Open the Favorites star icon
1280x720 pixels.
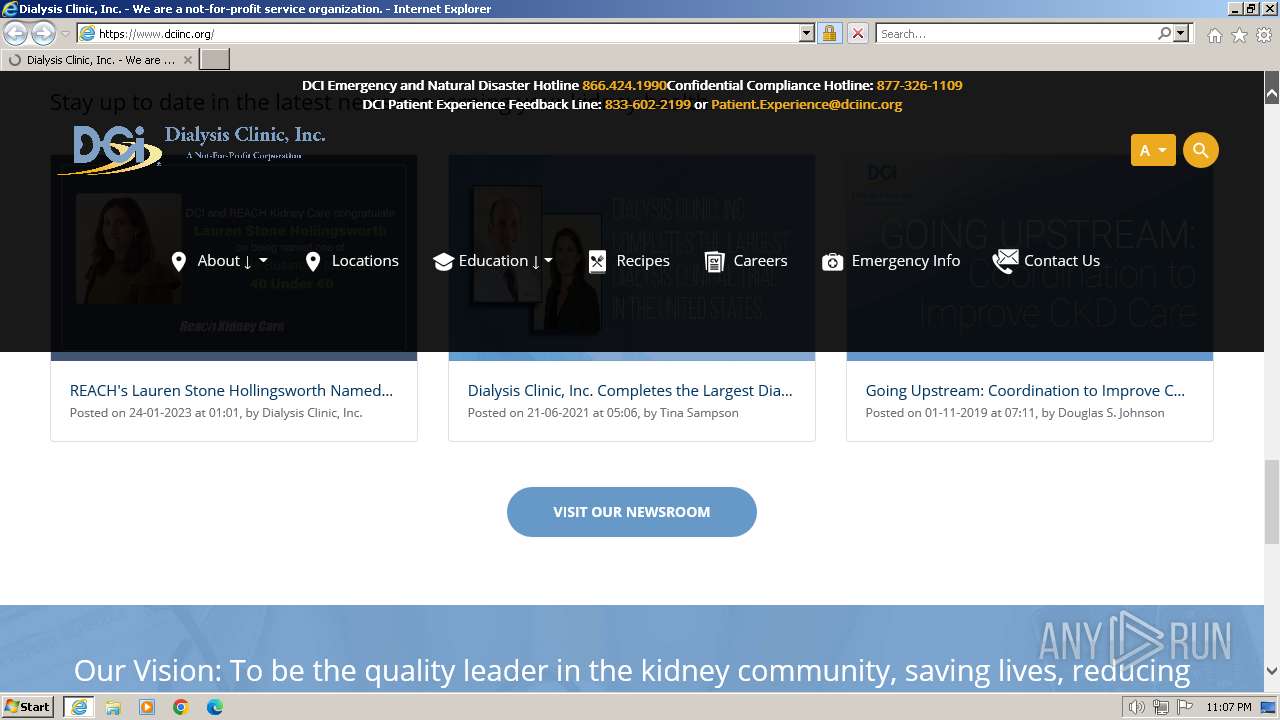point(1239,35)
